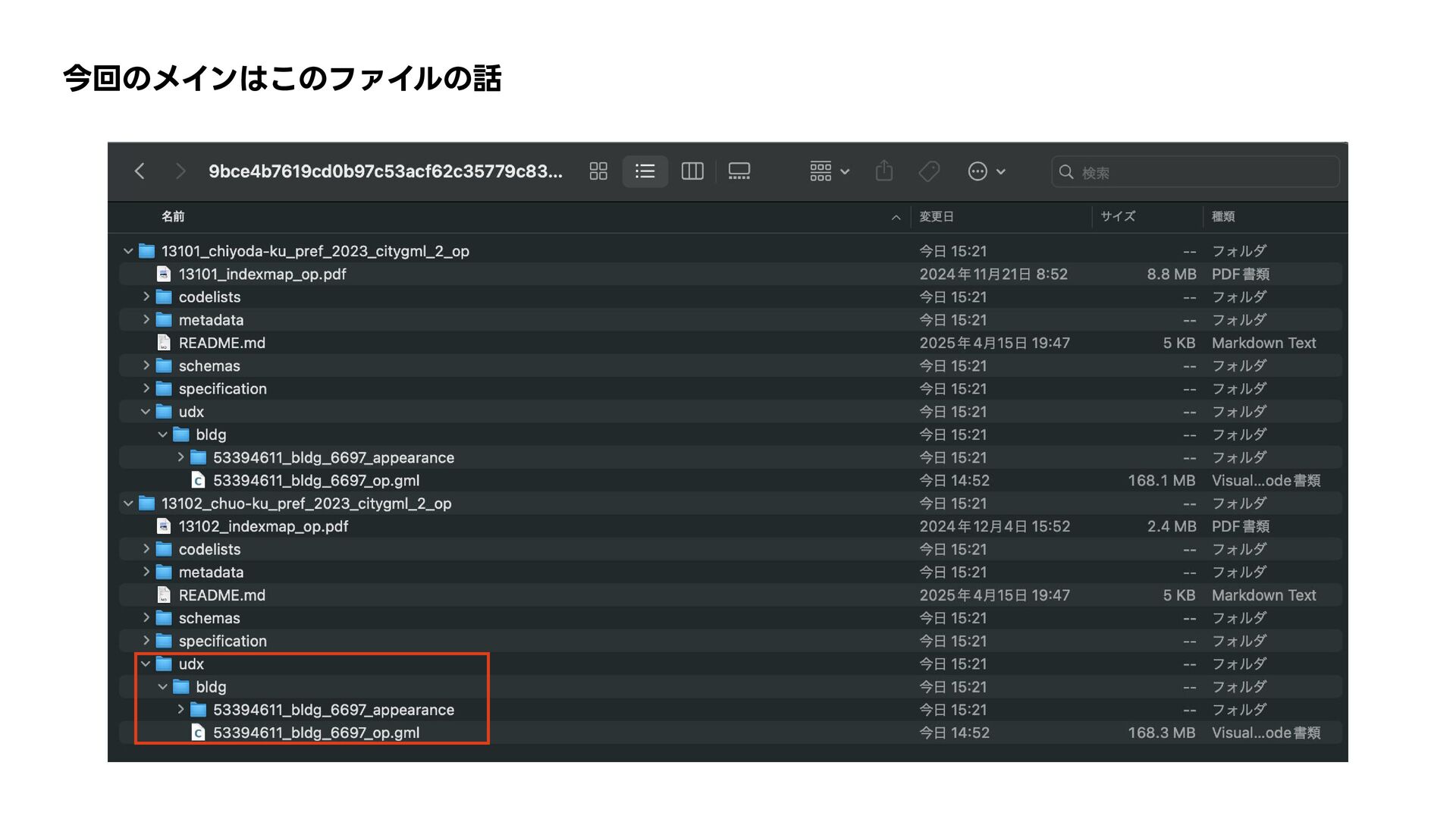Click the schemas folder icon in chuo-ku
The image size is (1456, 819).
164,618
